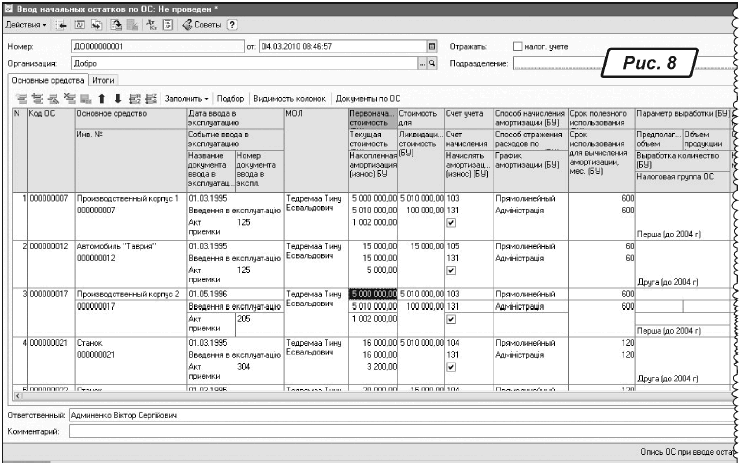
Task: Select the Основные средства tab
Action: click(x=45, y=79)
